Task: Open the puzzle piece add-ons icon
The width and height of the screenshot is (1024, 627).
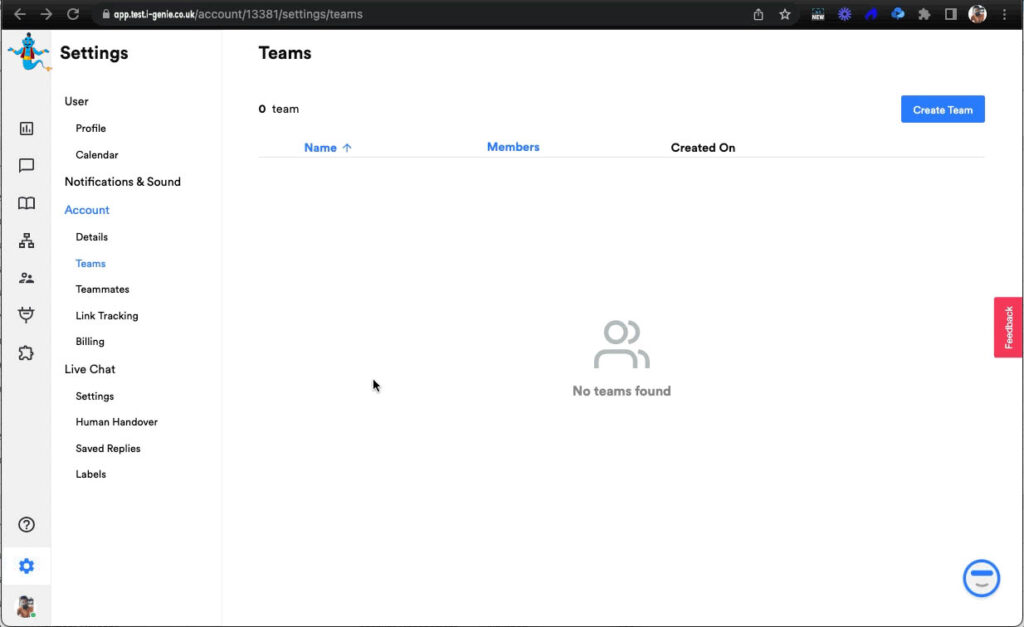Action: (x=26, y=353)
